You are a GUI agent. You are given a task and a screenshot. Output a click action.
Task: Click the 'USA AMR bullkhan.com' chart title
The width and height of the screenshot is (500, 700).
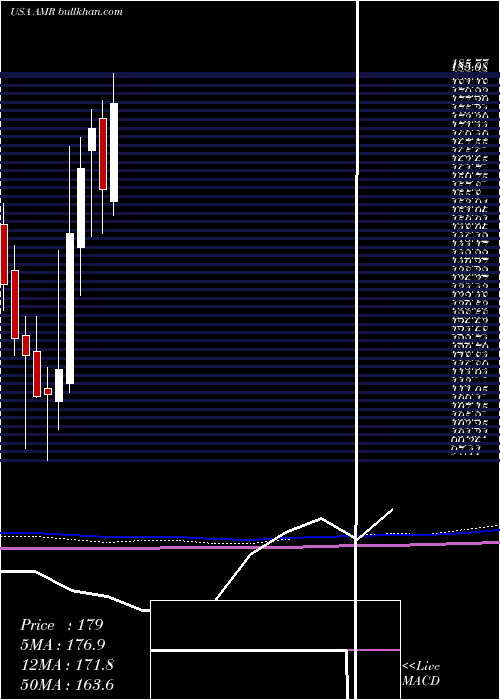(x=66, y=12)
